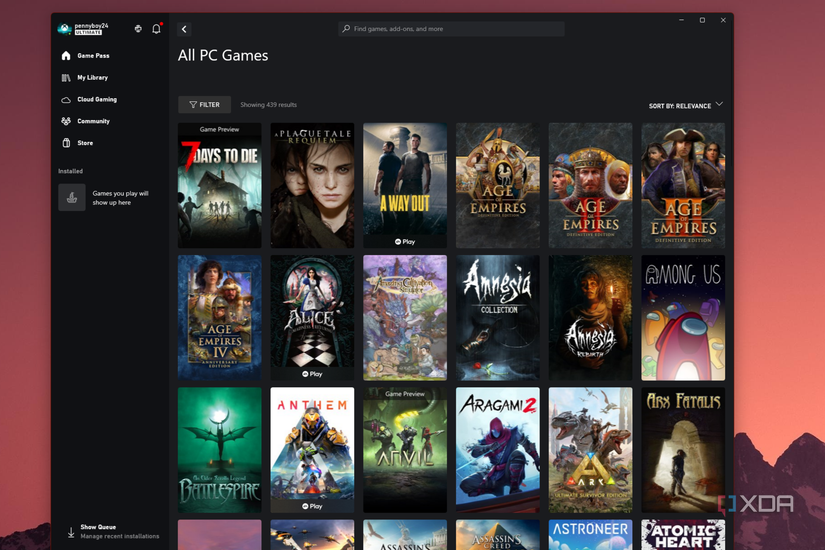Click the All PC Games heading

223,55
